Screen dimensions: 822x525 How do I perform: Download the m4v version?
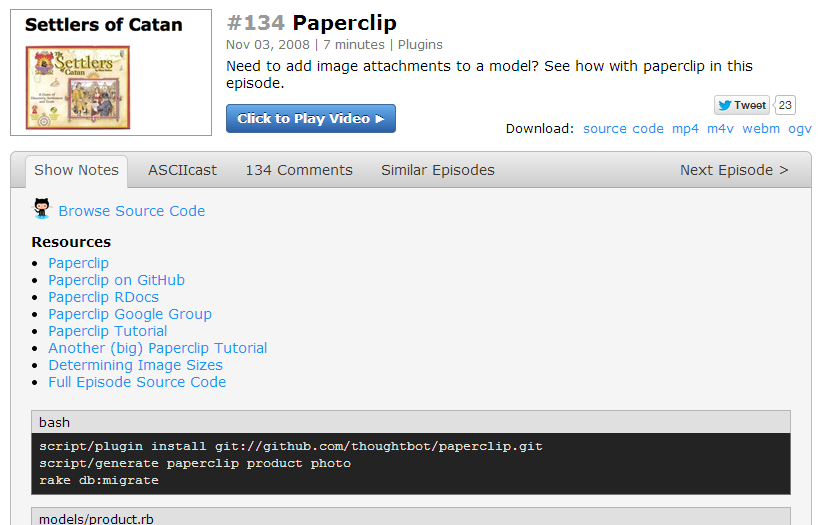720,128
